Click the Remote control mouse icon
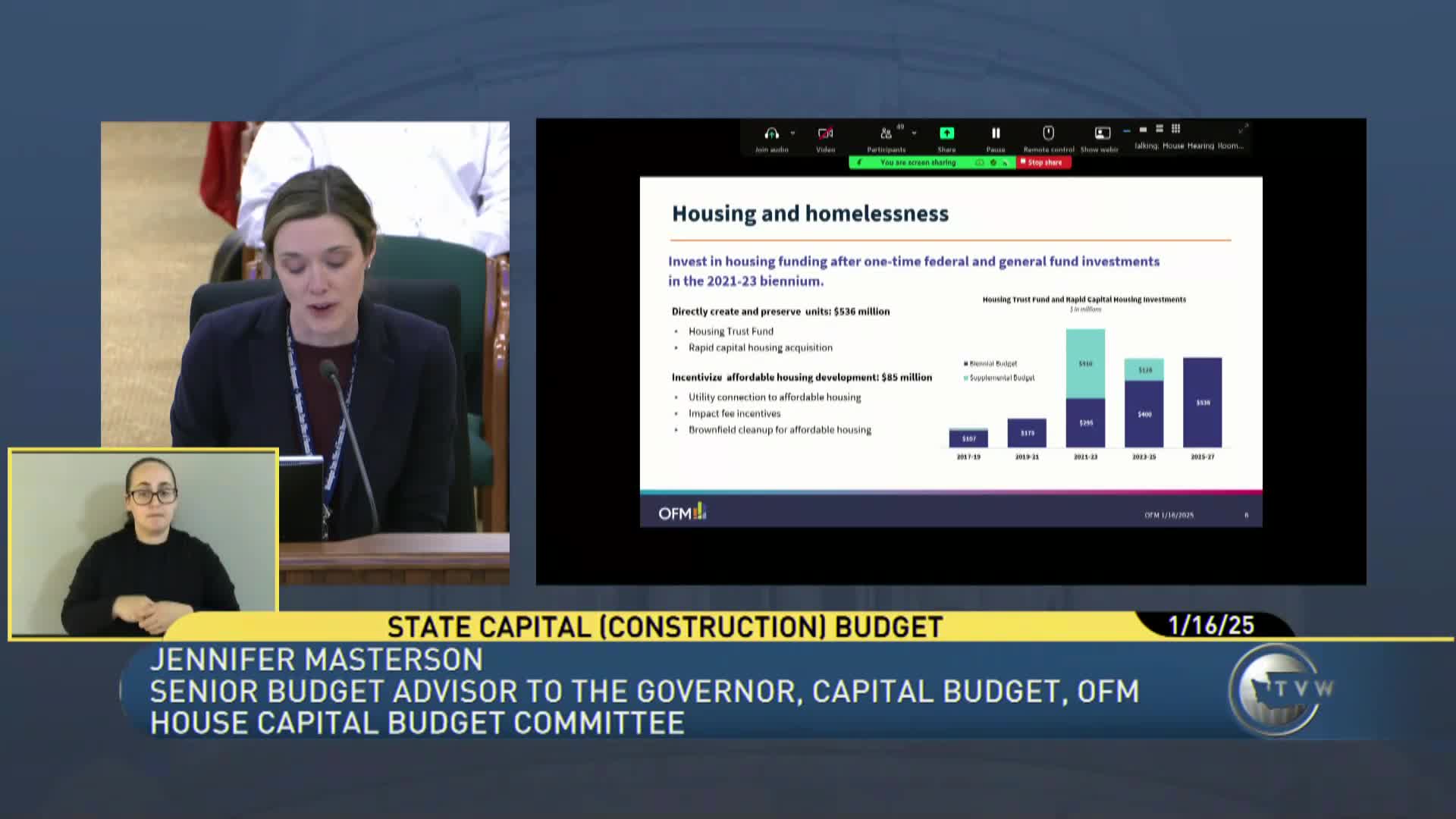Image resolution: width=1456 pixels, height=819 pixels. [1048, 133]
